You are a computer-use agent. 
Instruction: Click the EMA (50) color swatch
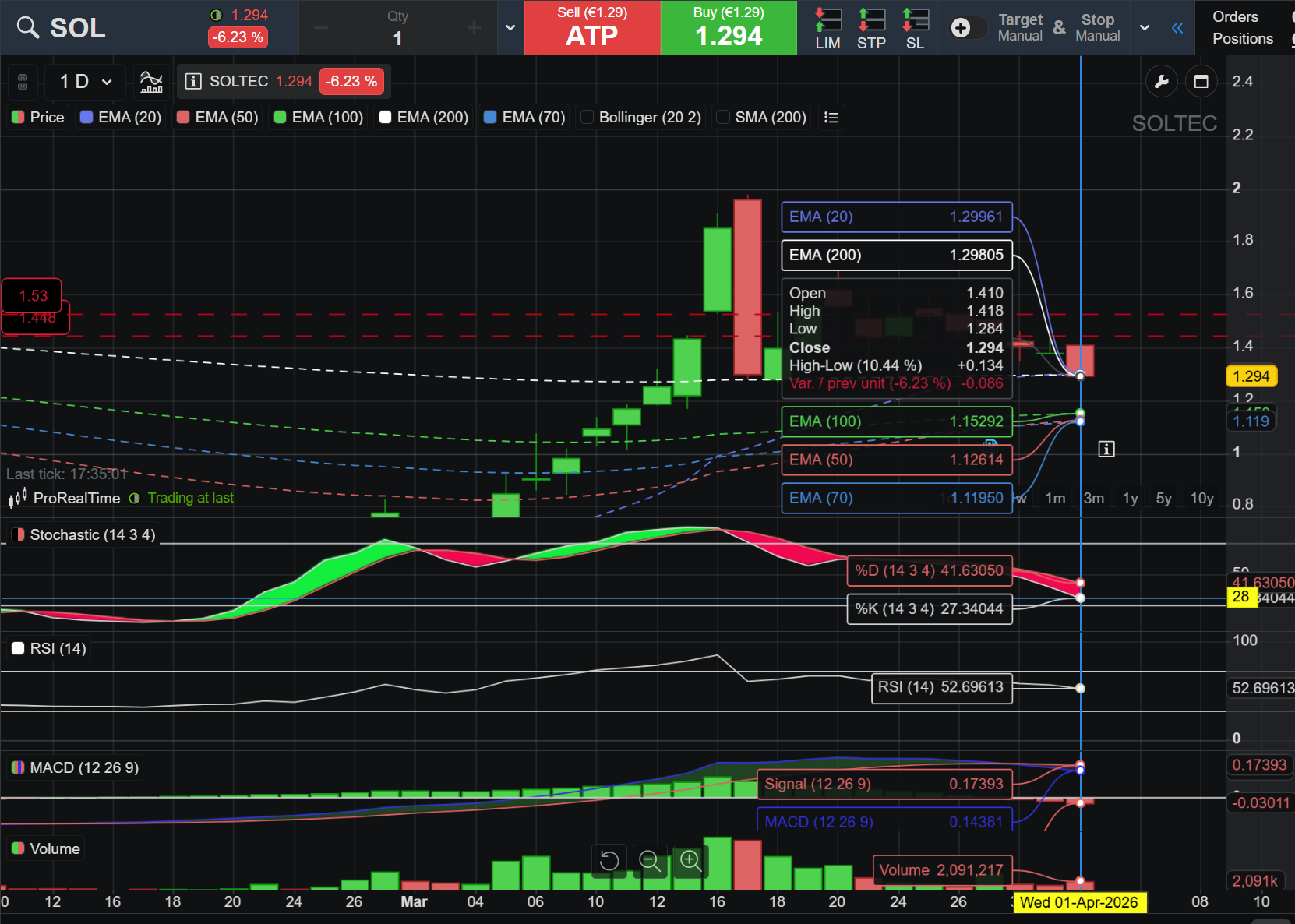pos(183,117)
